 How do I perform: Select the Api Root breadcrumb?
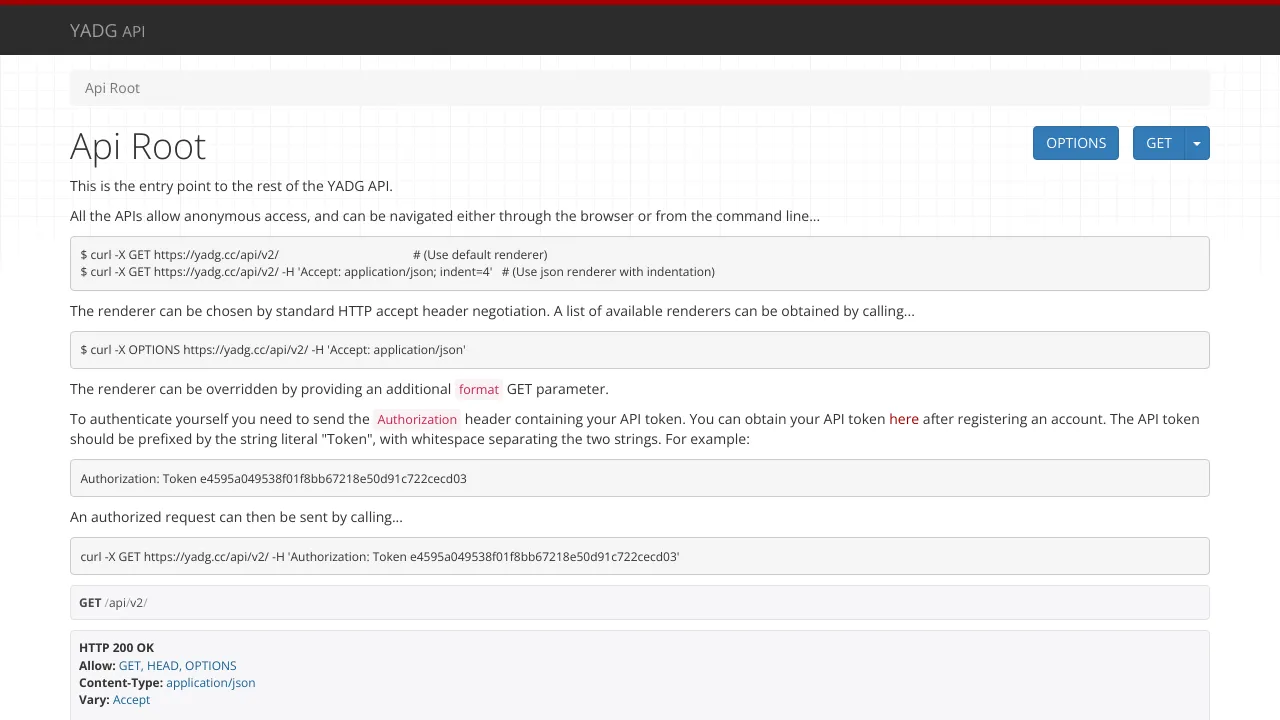pyautogui.click(x=112, y=88)
